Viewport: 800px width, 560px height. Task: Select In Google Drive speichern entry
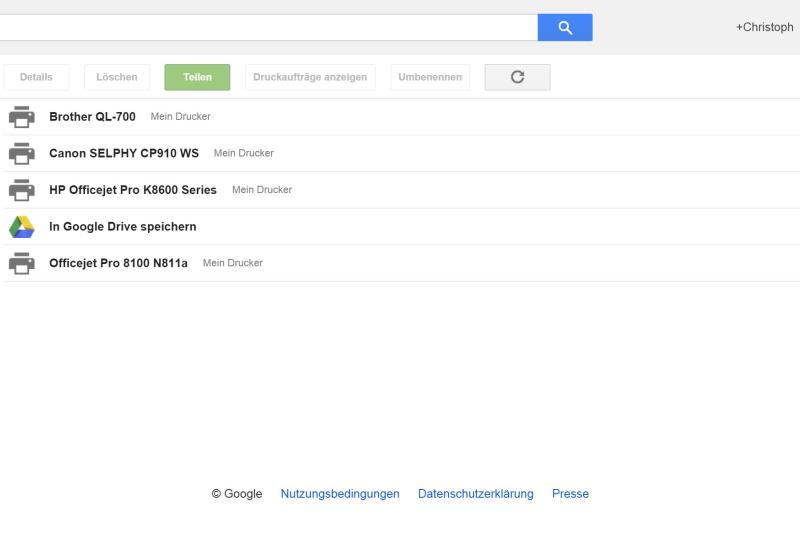click(123, 227)
